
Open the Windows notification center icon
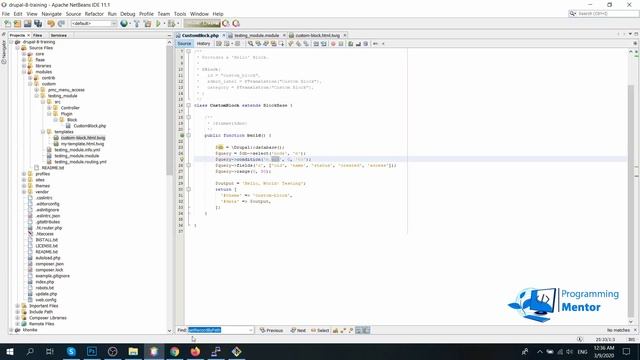click(627, 351)
